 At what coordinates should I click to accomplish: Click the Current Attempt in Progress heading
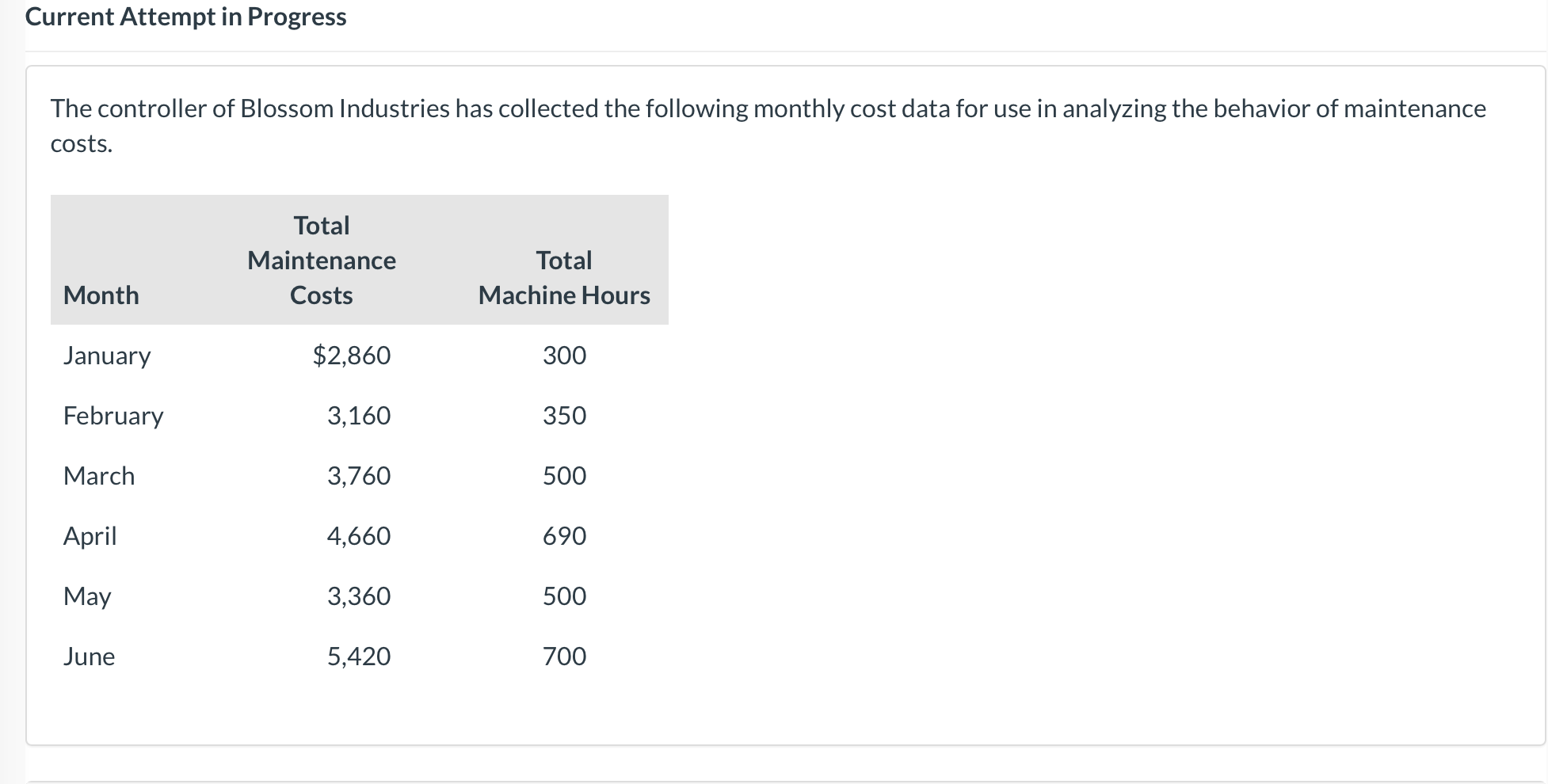pos(185,17)
